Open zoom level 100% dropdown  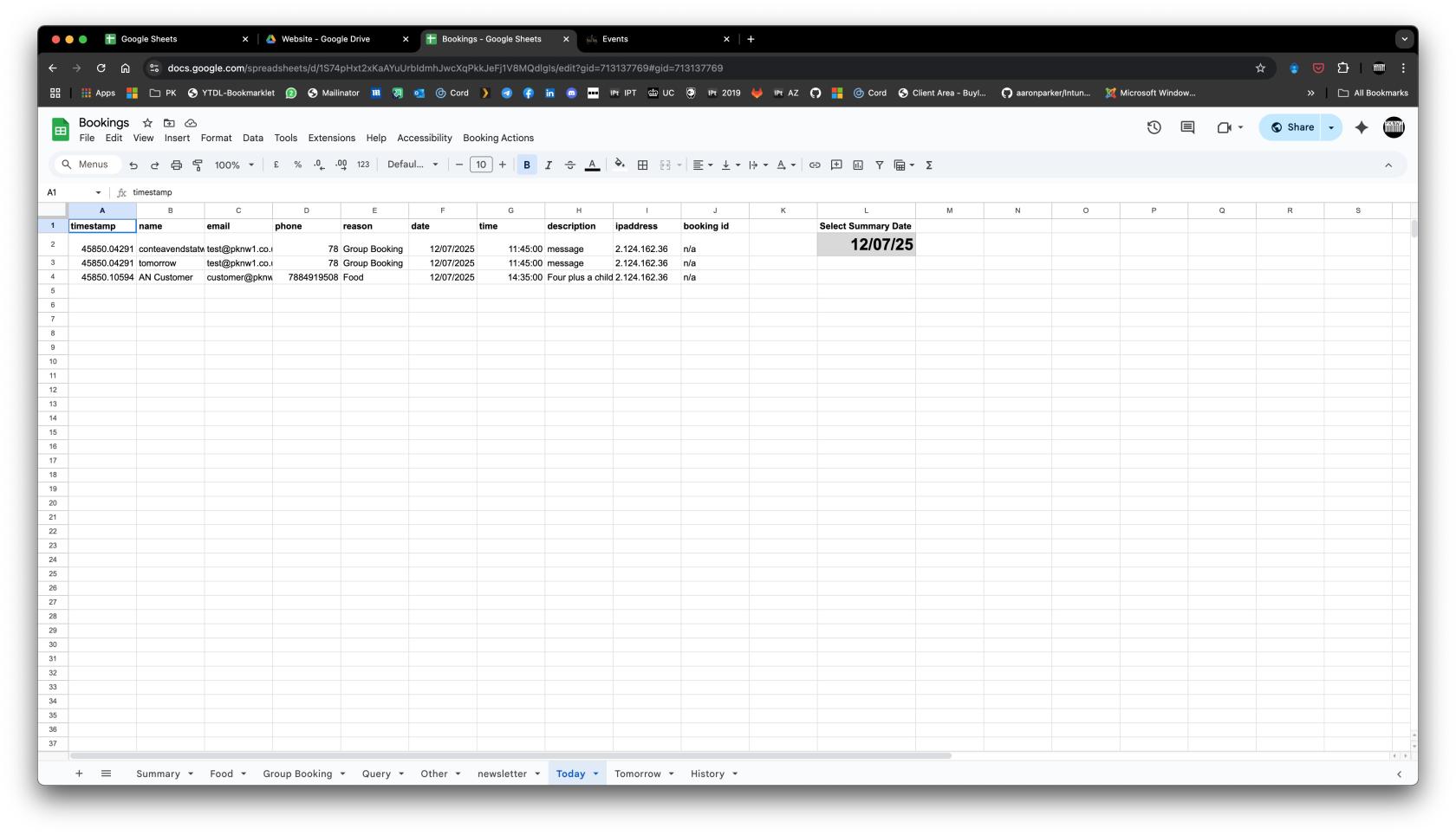point(235,165)
